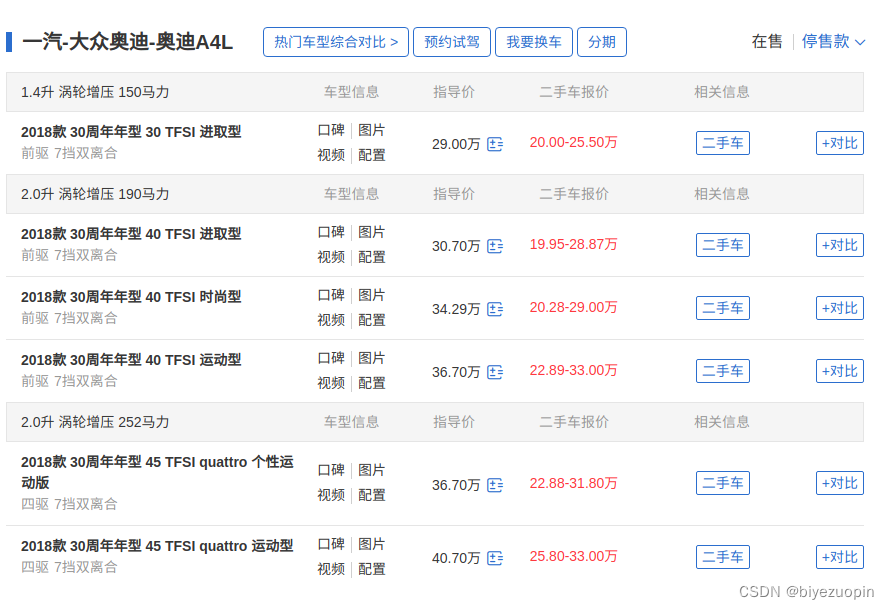889x609 pixels.
Task: Open 口碑 link for 45 TFSI quattro 个性运动版
Action: click(331, 471)
